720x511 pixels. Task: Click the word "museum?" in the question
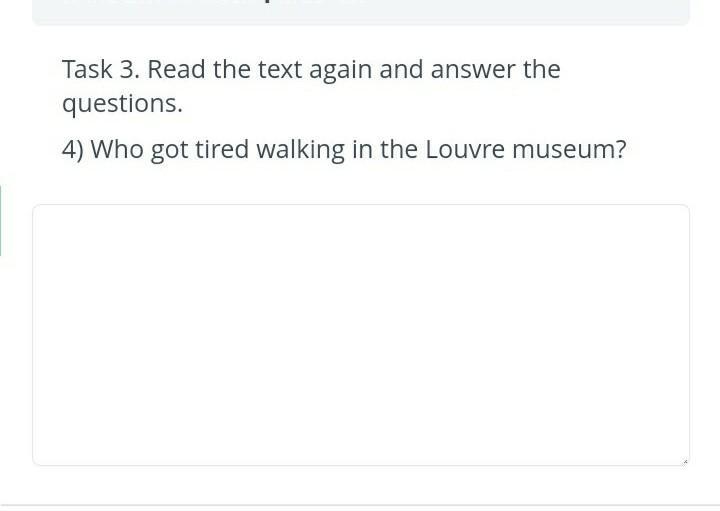tap(569, 150)
